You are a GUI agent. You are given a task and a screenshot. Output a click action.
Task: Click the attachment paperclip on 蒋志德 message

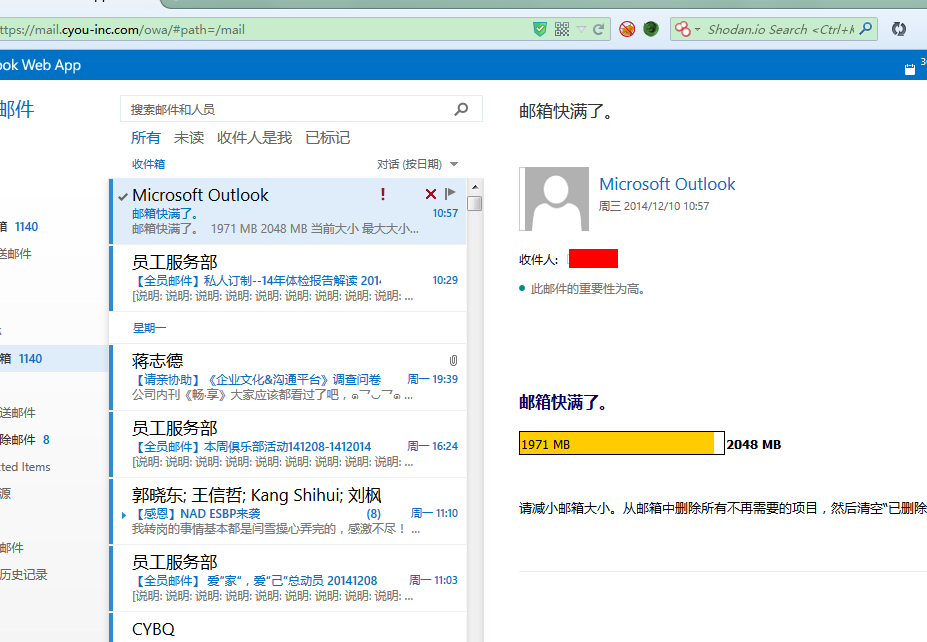[453, 360]
